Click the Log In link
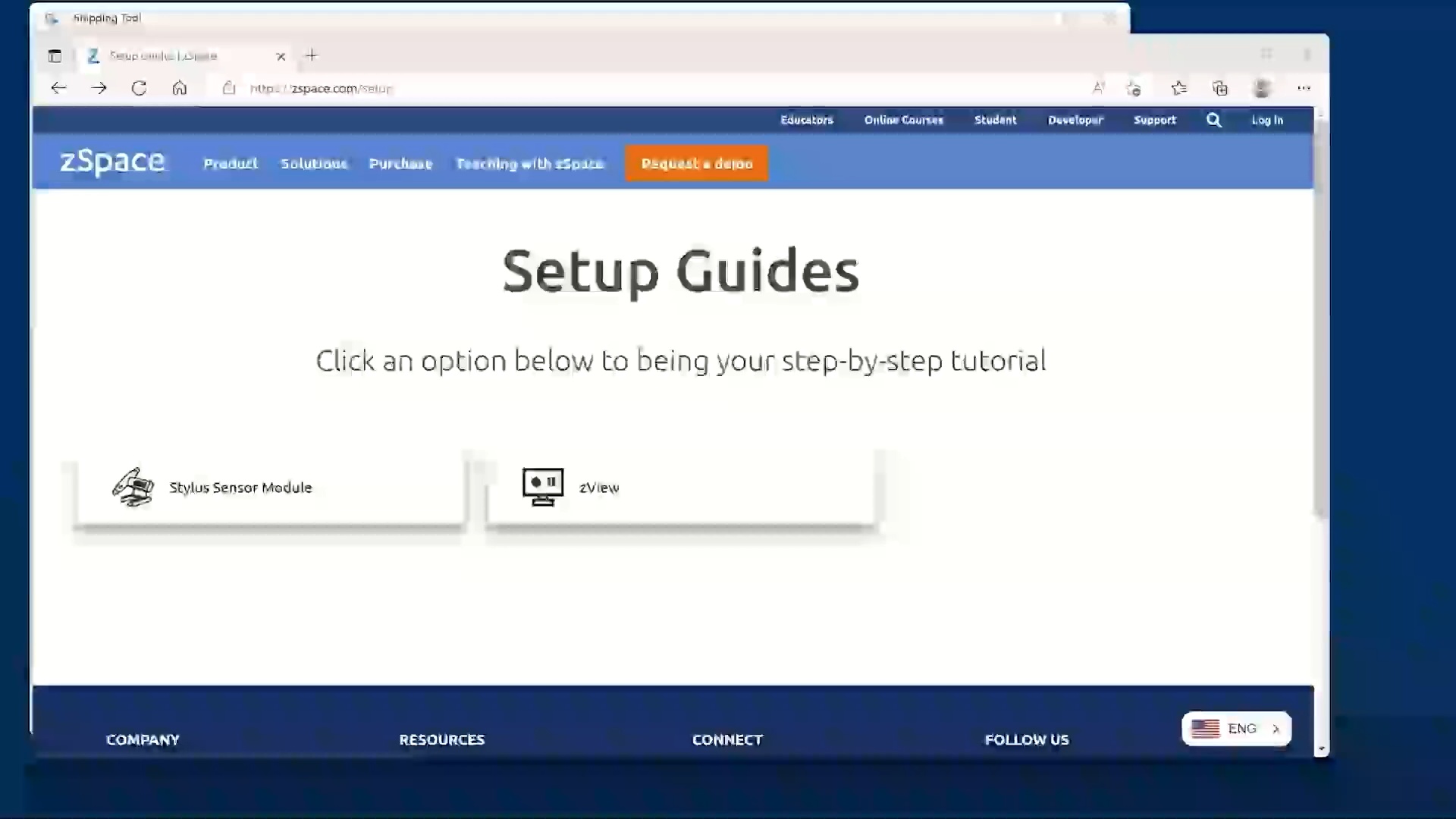1456x819 pixels. (x=1266, y=120)
